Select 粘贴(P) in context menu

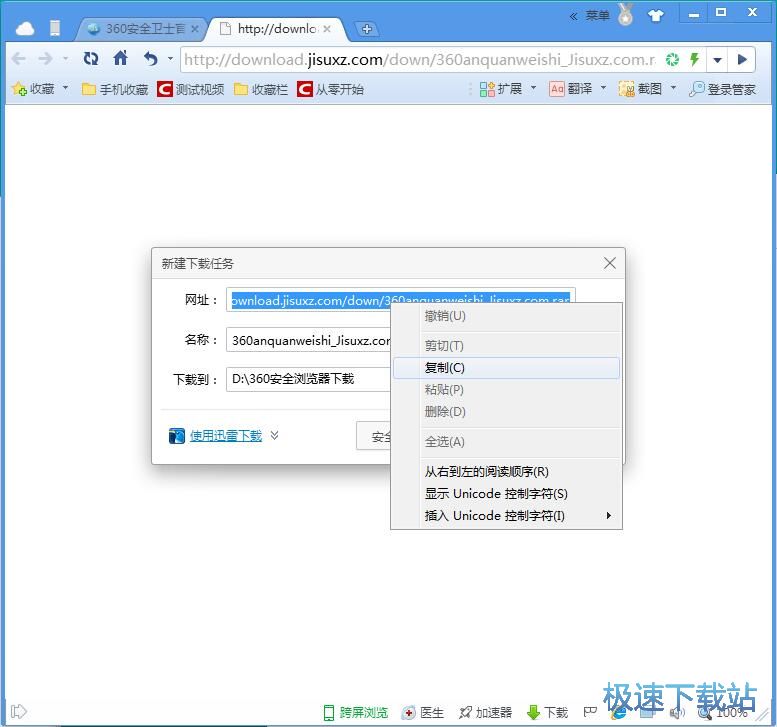(x=506, y=390)
